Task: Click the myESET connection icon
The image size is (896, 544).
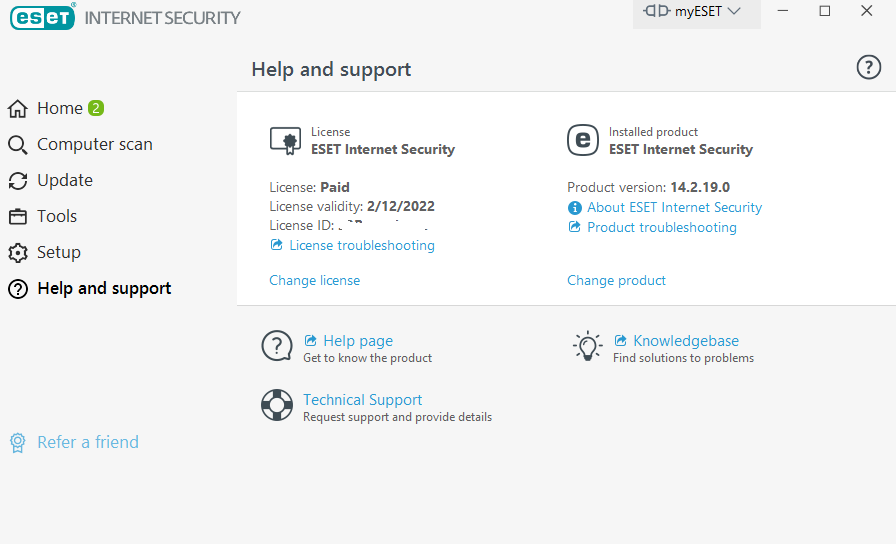Action: (656, 11)
